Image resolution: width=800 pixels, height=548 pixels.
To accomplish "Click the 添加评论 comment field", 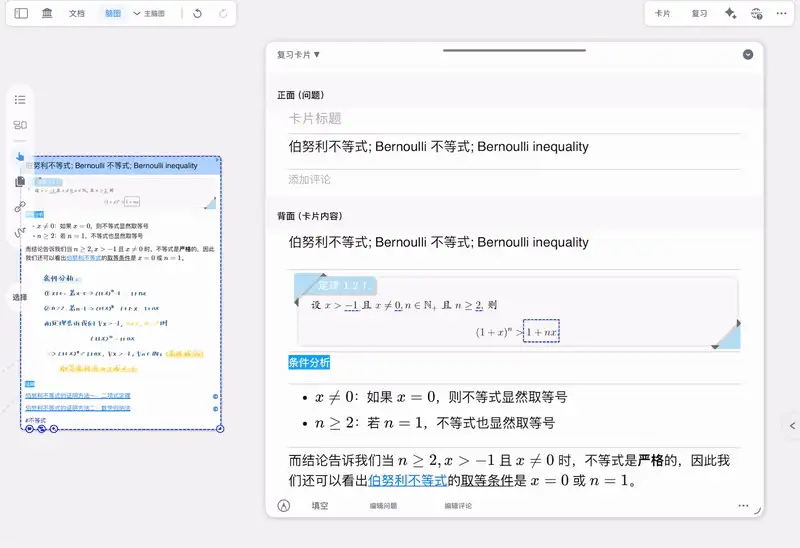I will (514, 180).
